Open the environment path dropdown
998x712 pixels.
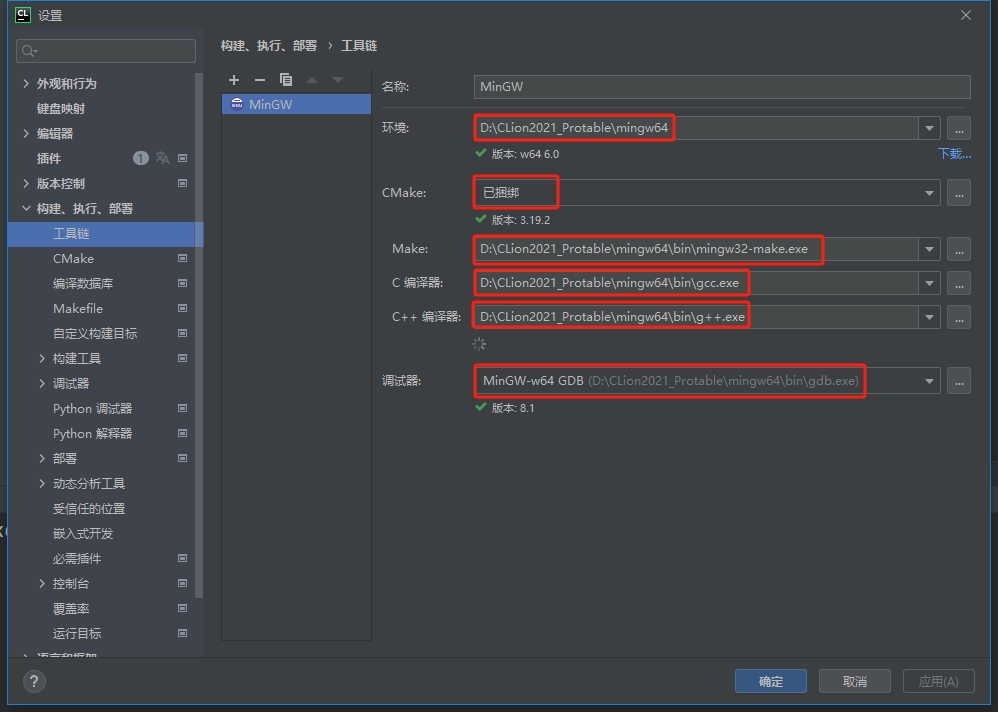(x=930, y=128)
